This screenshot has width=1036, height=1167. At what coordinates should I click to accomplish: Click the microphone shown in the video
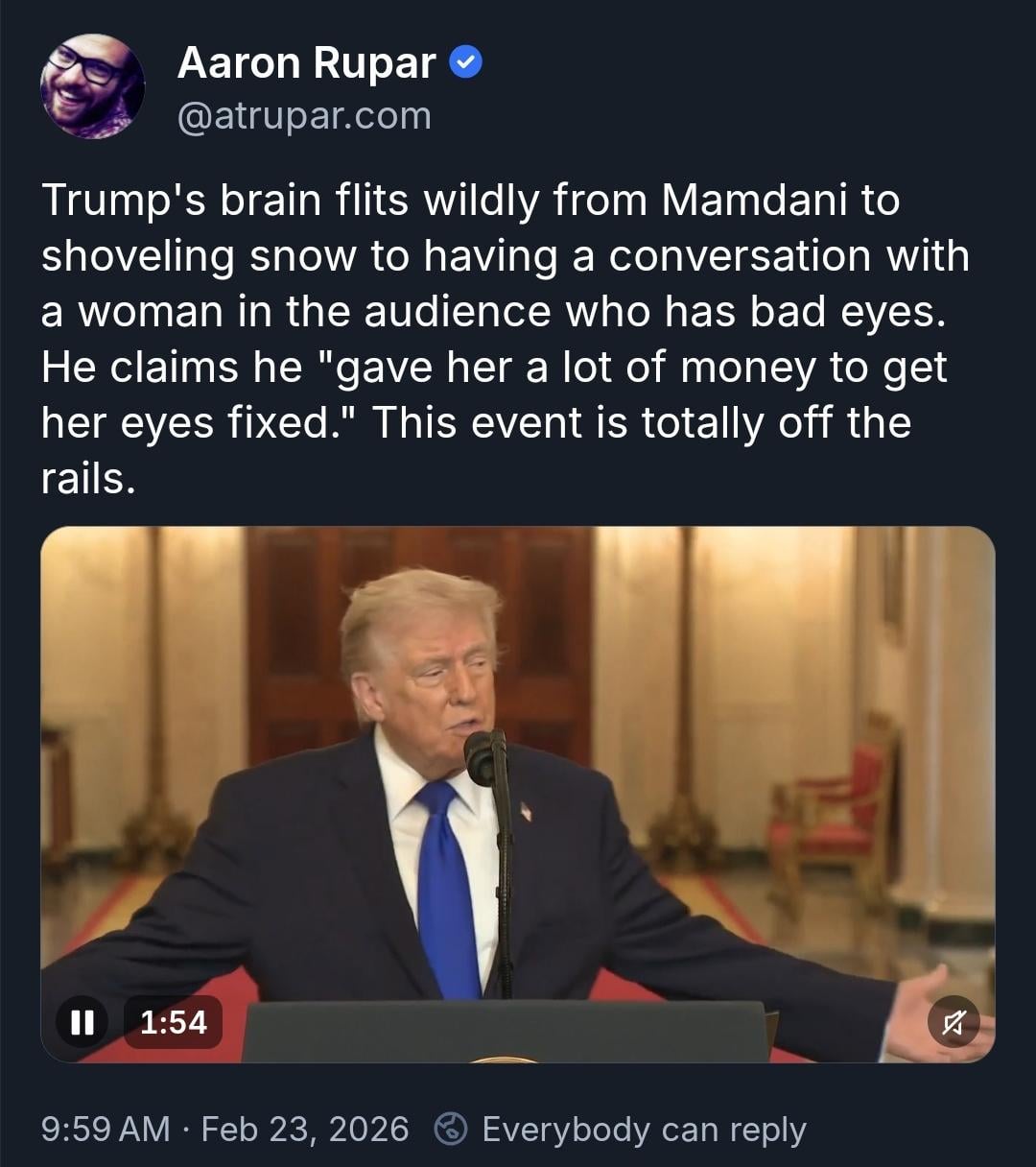point(483,756)
